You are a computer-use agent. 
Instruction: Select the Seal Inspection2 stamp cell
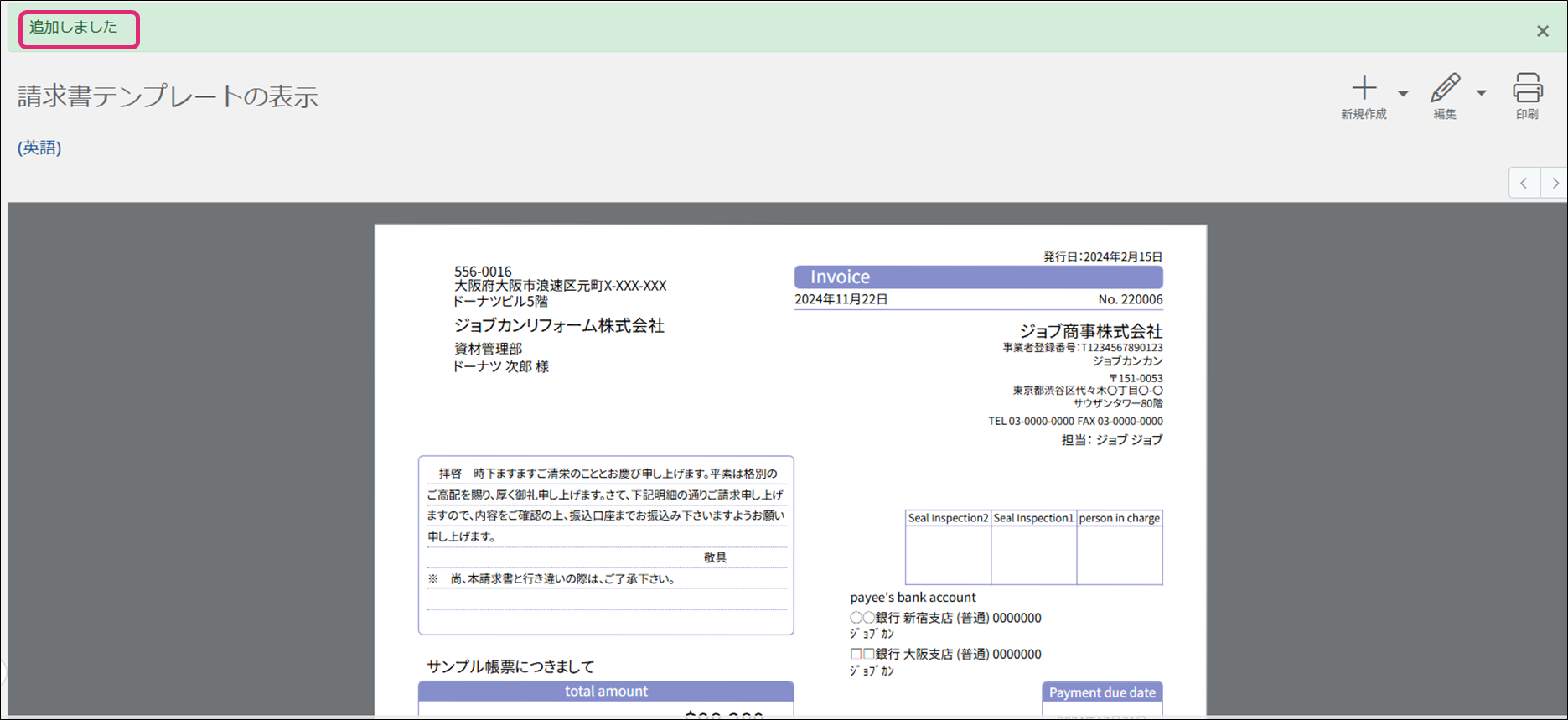(948, 554)
